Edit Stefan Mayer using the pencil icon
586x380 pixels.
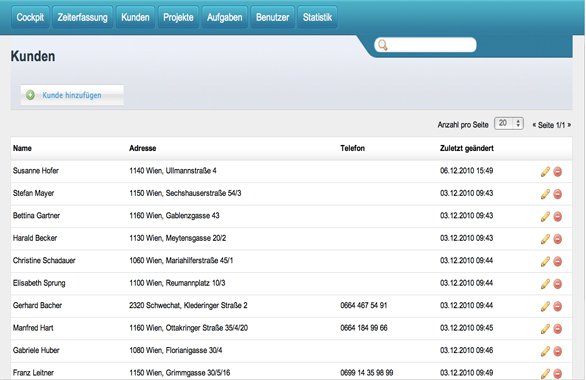tap(545, 194)
